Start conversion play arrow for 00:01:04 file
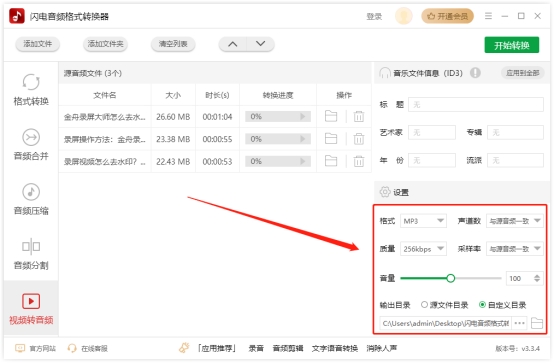Image resolution: width=554 pixels, height=363 pixels. 302,116
